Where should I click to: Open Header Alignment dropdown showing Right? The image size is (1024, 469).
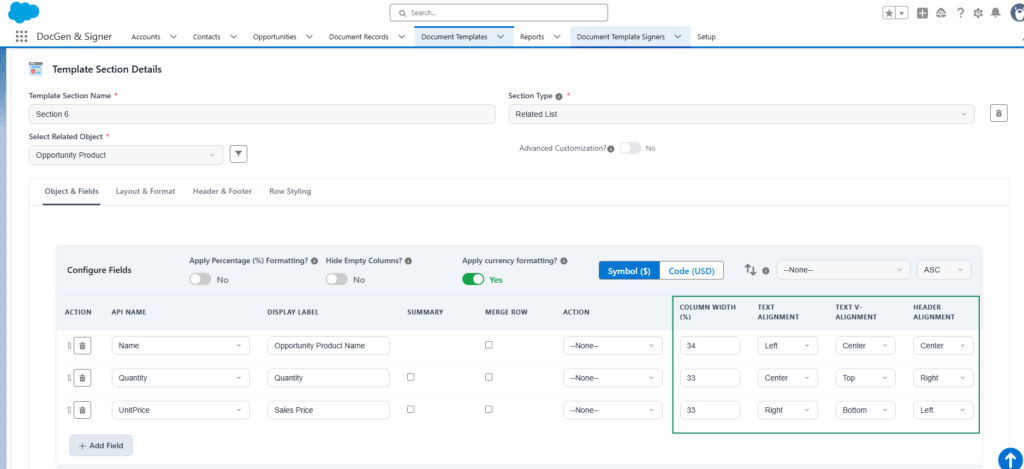coord(943,378)
